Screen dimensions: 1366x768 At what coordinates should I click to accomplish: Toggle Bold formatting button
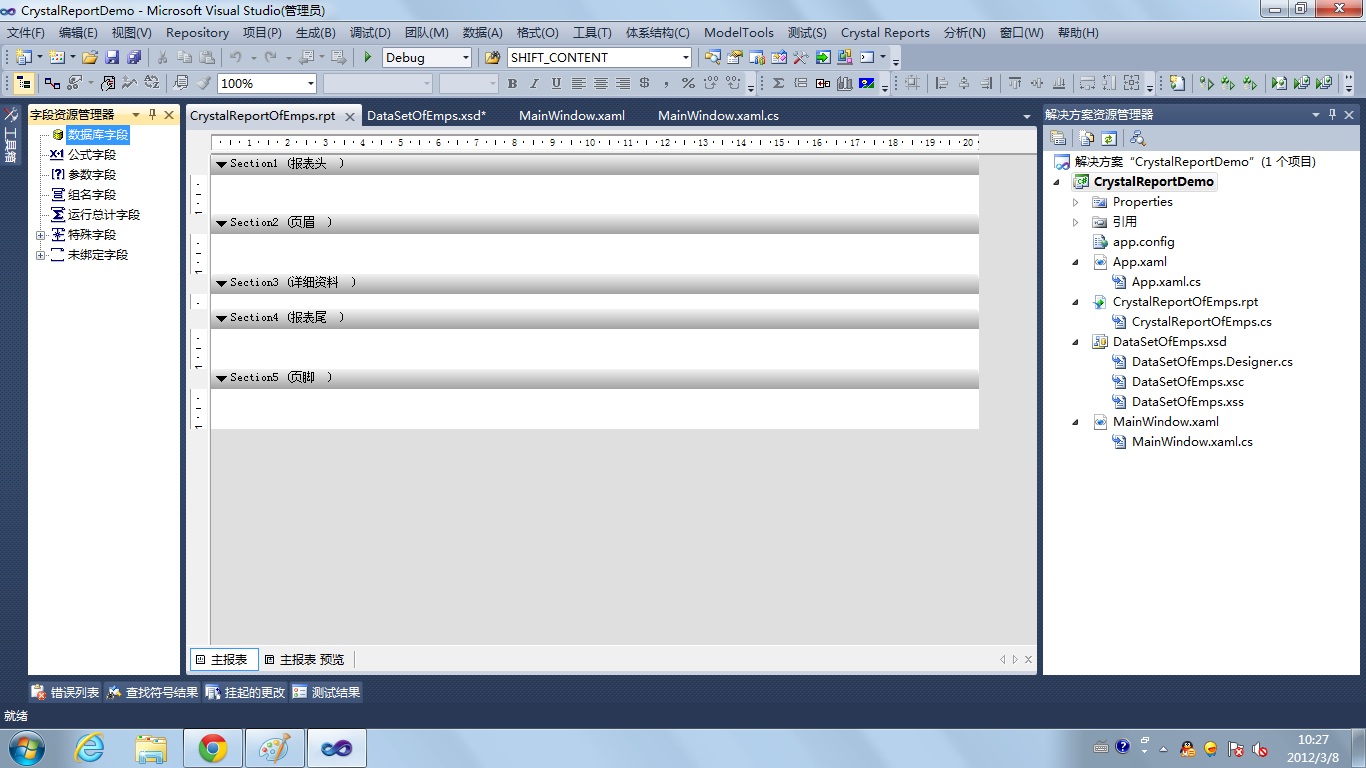click(x=512, y=83)
